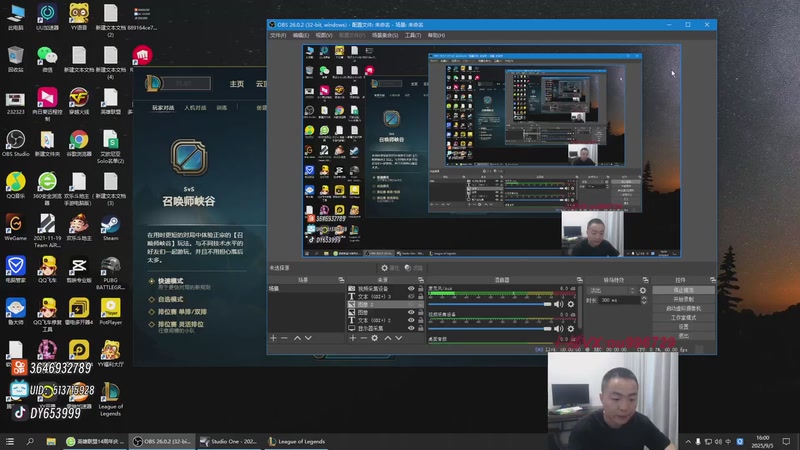Open WeGame desktop shortcut
Image resolution: width=800 pixels, height=450 pixels.
point(15,228)
